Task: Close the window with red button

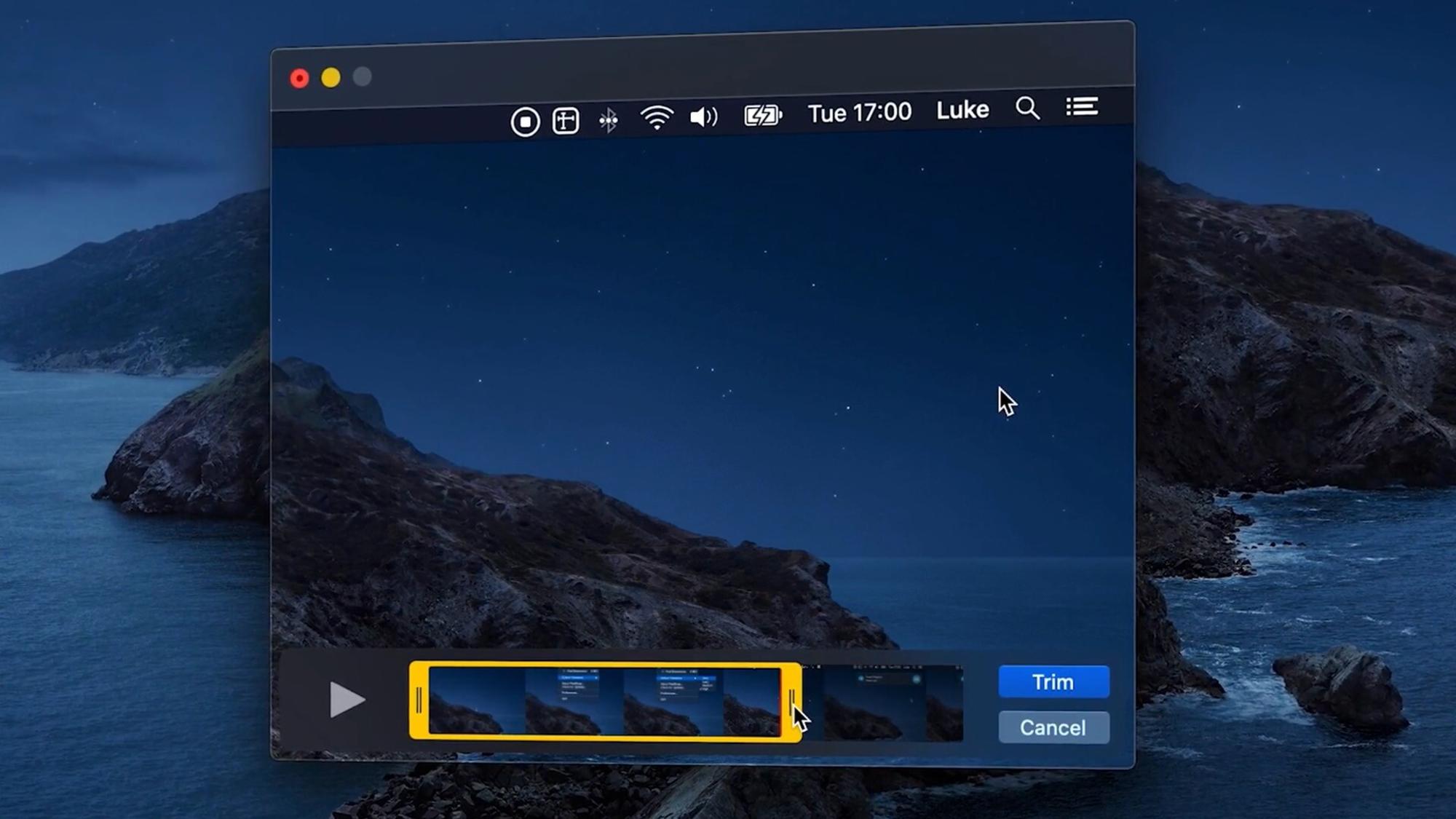Action: [x=299, y=79]
